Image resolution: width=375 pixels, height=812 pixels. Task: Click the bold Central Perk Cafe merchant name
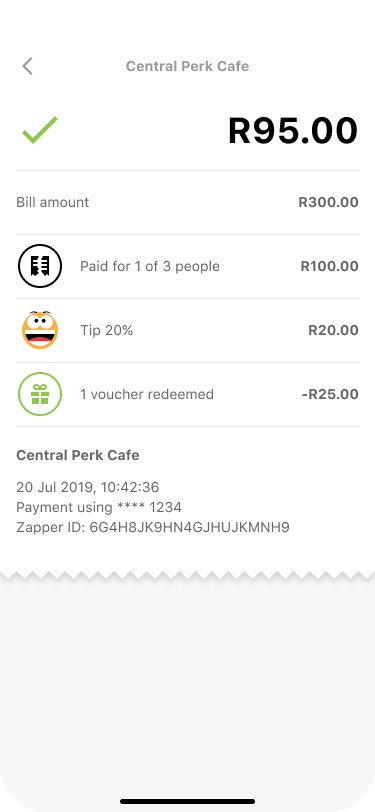pos(78,455)
